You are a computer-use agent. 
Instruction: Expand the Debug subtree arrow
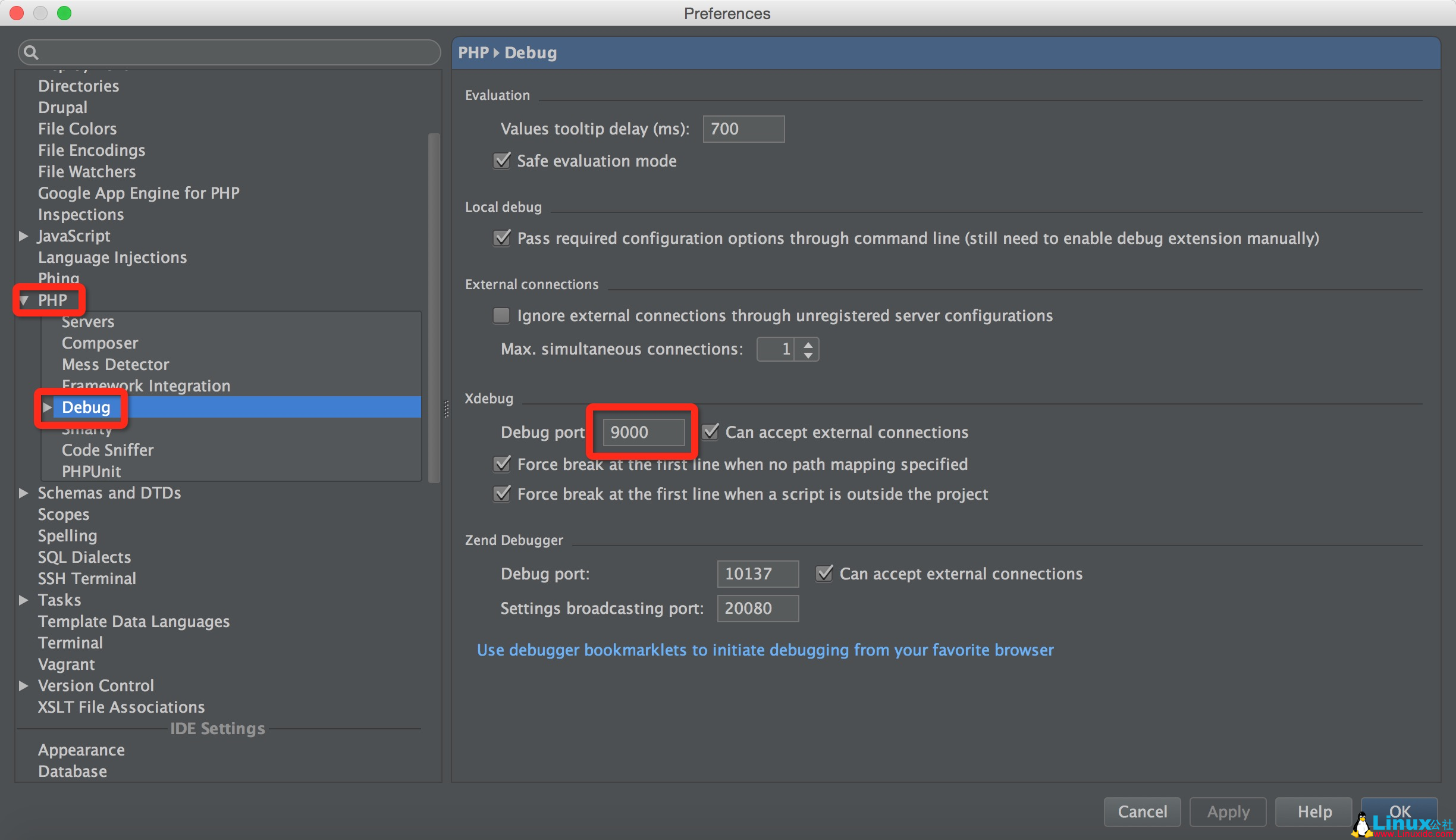tap(47, 408)
